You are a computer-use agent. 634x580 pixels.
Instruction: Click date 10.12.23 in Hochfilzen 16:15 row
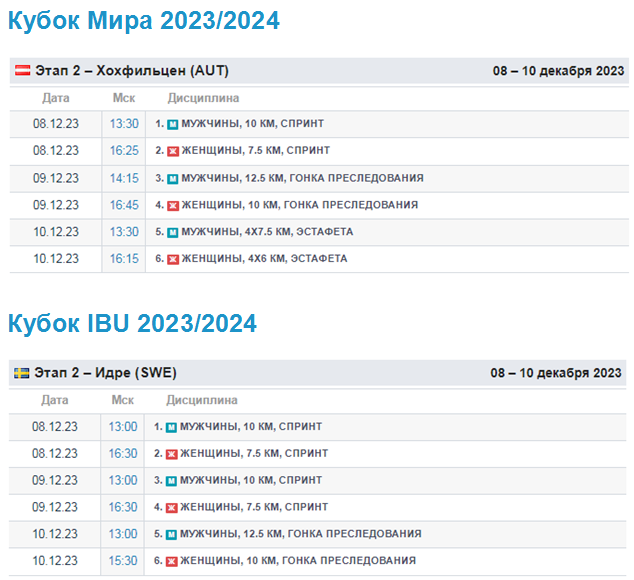point(56,259)
